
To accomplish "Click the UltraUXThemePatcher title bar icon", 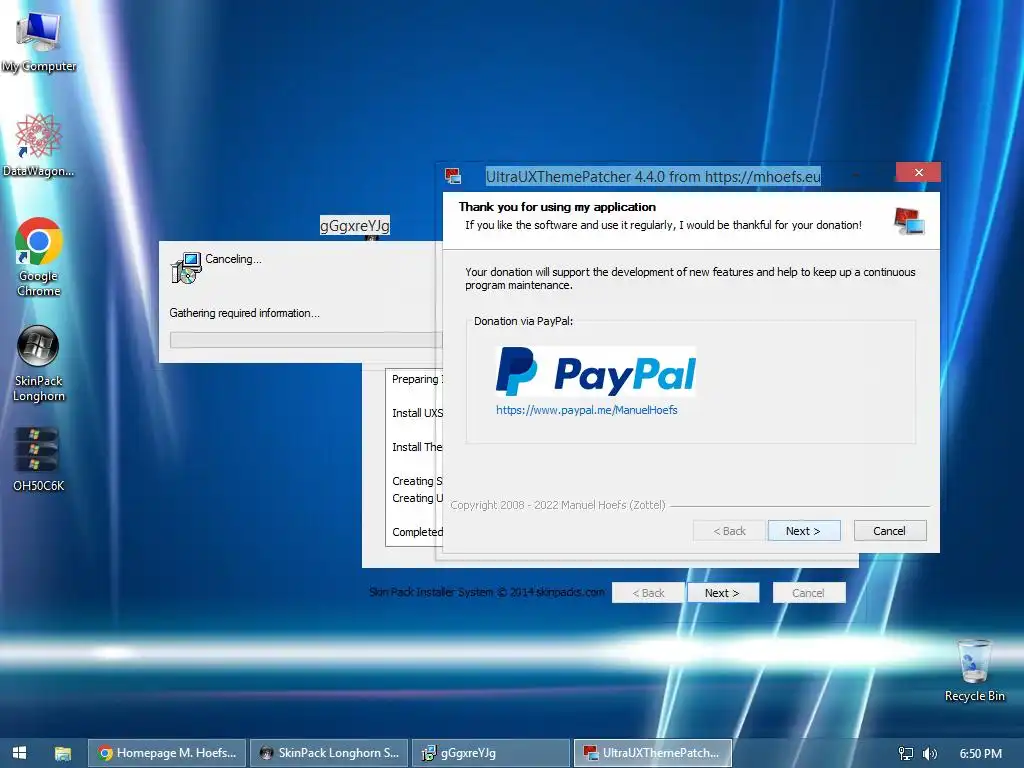I will pyautogui.click(x=453, y=176).
